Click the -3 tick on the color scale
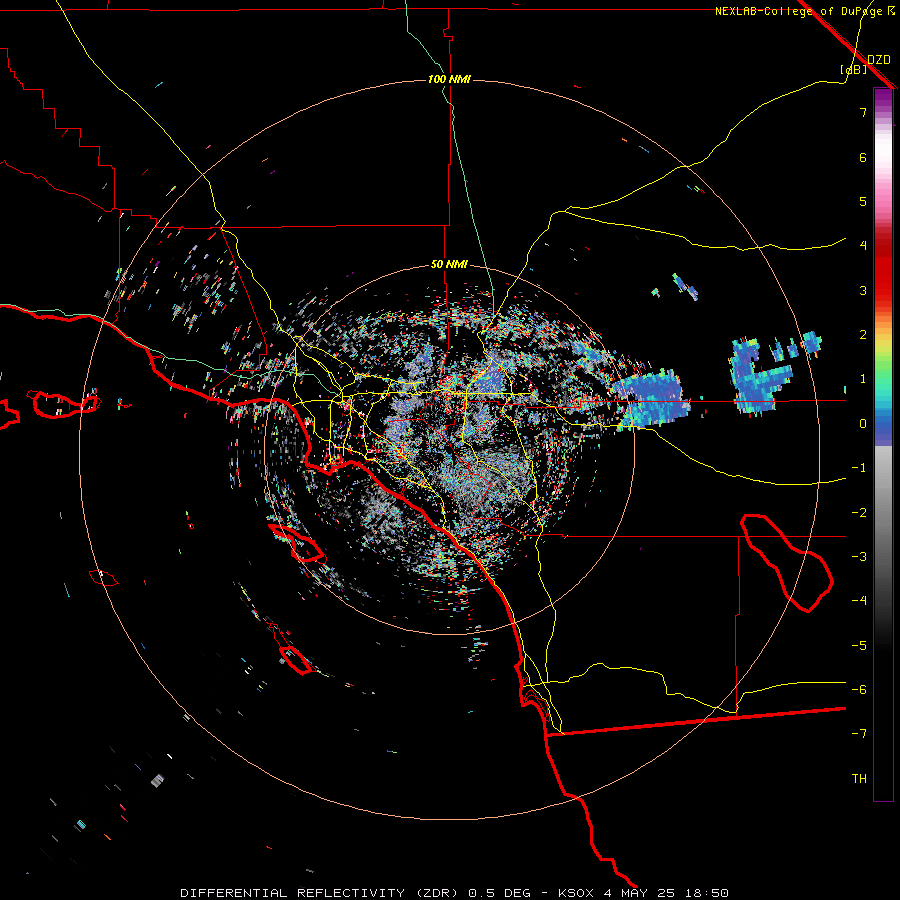Viewport: 900px width, 900px height. 859,557
